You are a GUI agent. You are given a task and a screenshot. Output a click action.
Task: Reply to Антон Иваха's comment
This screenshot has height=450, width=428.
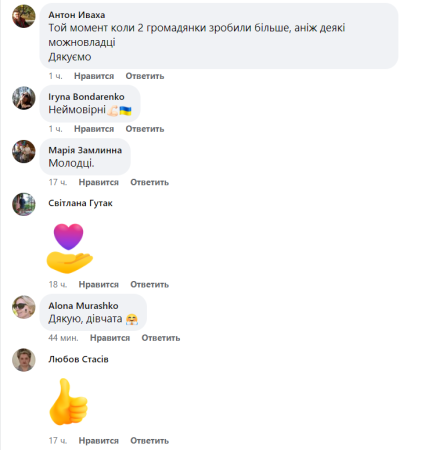(145, 76)
